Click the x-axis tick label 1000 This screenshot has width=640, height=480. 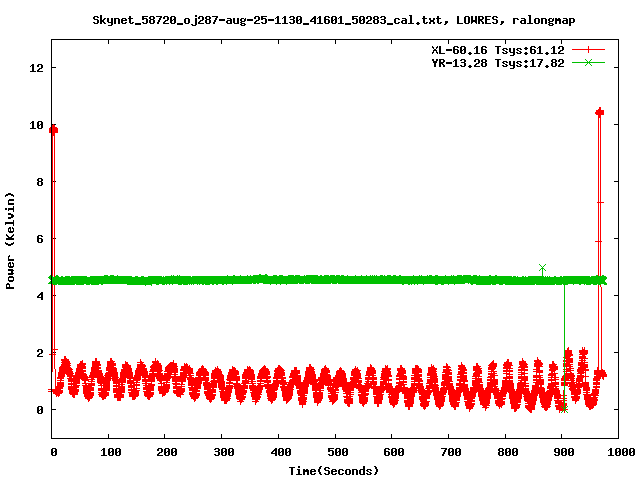[620, 452]
